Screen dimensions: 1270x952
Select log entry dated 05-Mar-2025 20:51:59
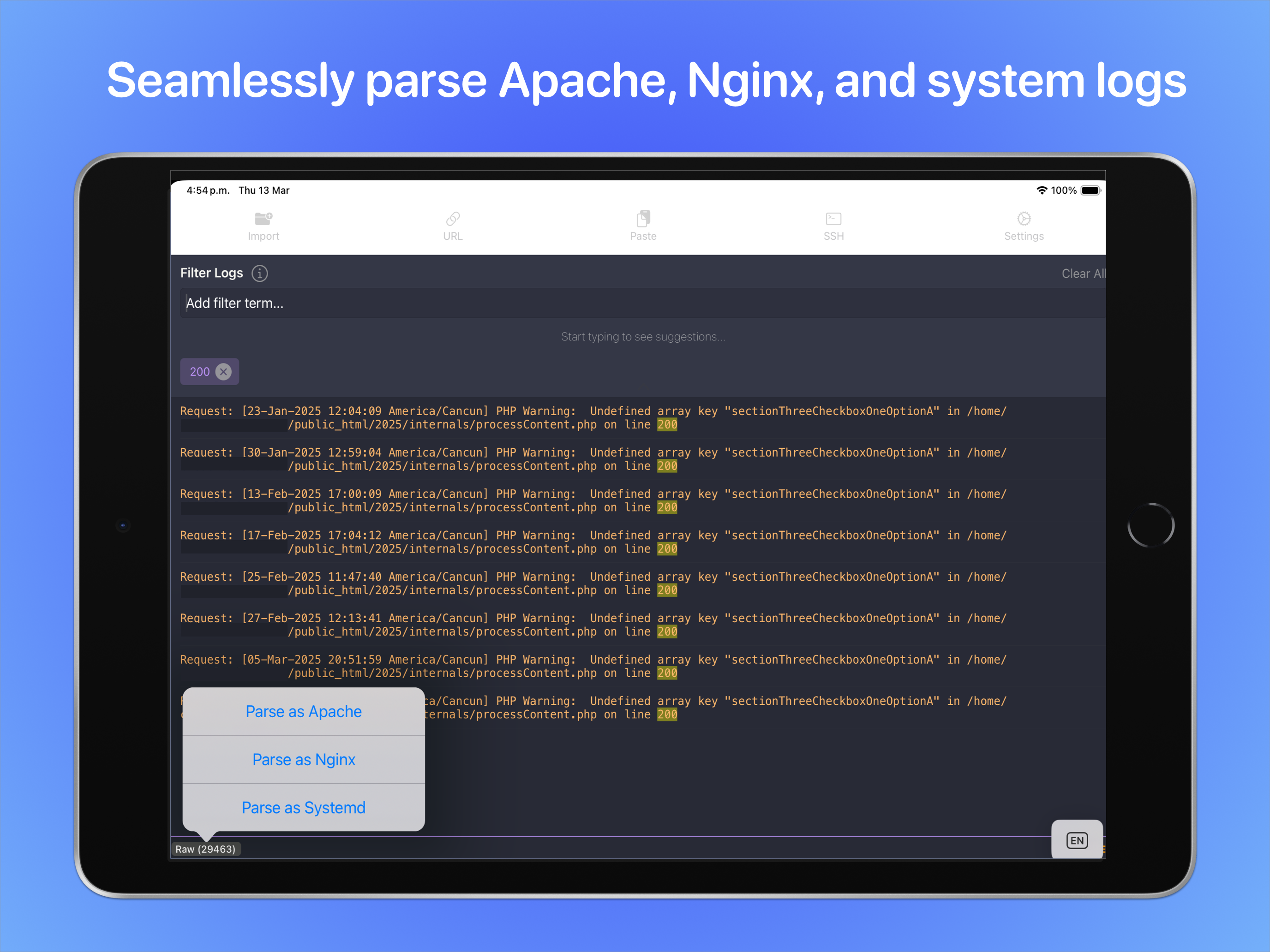point(637,666)
